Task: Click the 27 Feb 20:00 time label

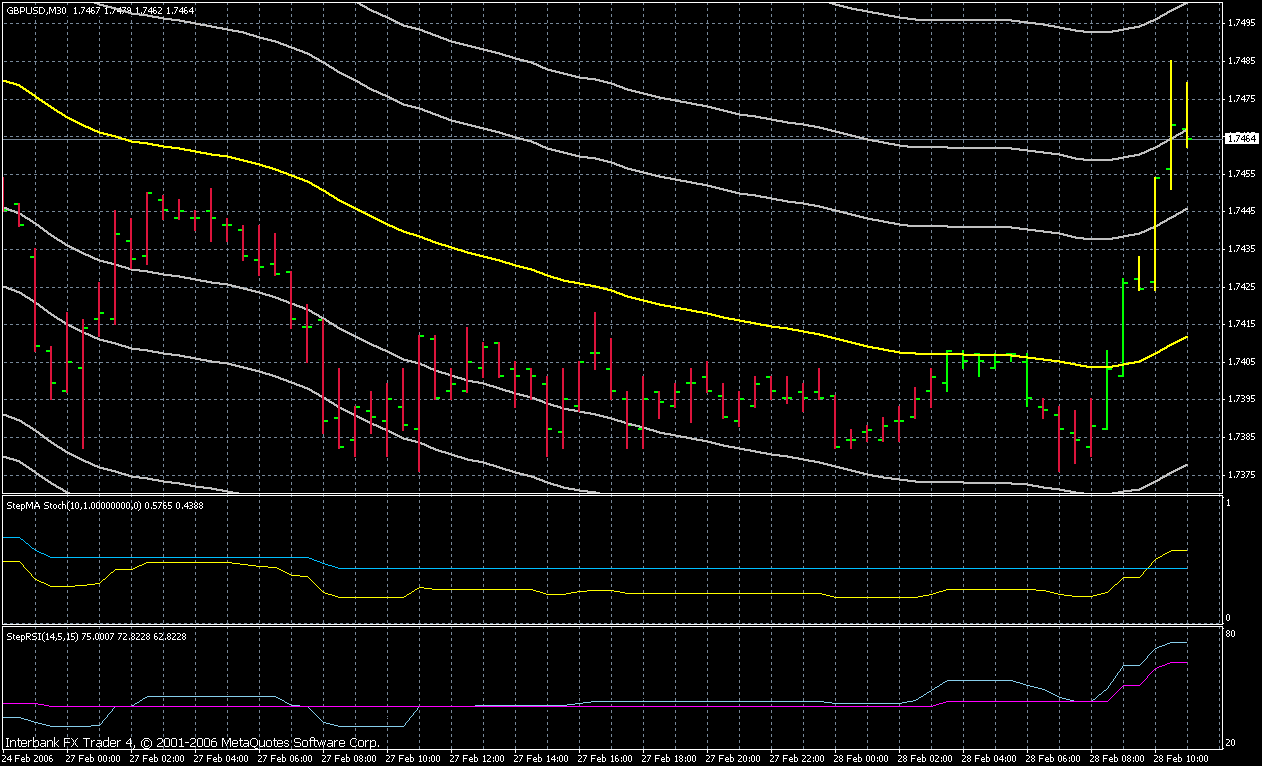Action: click(733, 759)
